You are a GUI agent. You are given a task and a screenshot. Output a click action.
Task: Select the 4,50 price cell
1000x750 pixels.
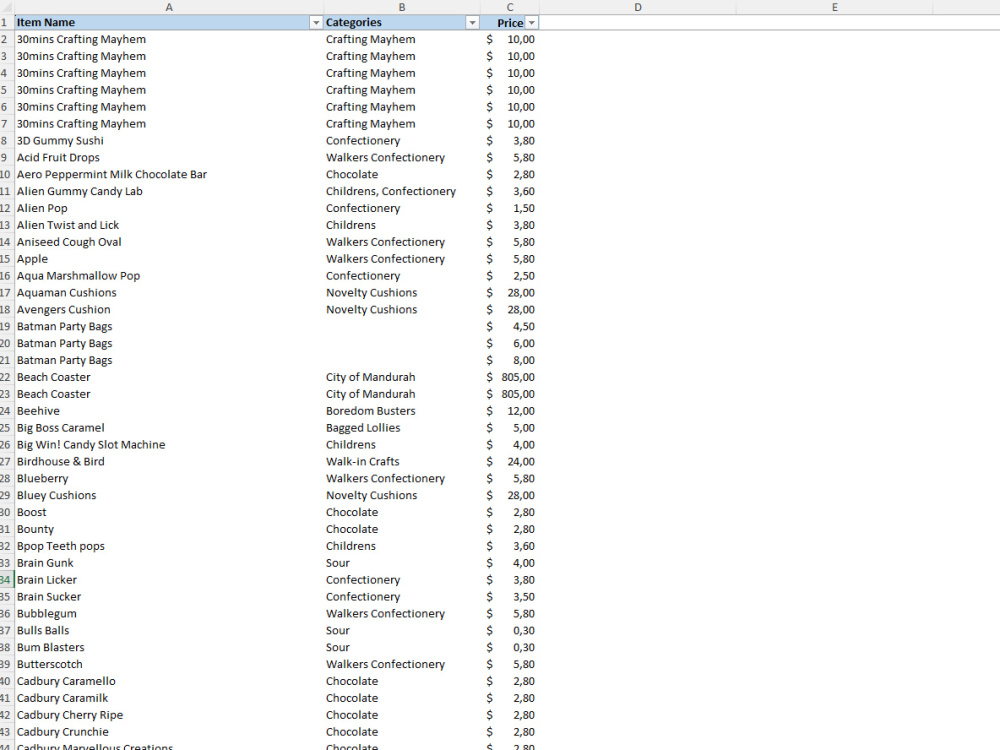tap(510, 327)
